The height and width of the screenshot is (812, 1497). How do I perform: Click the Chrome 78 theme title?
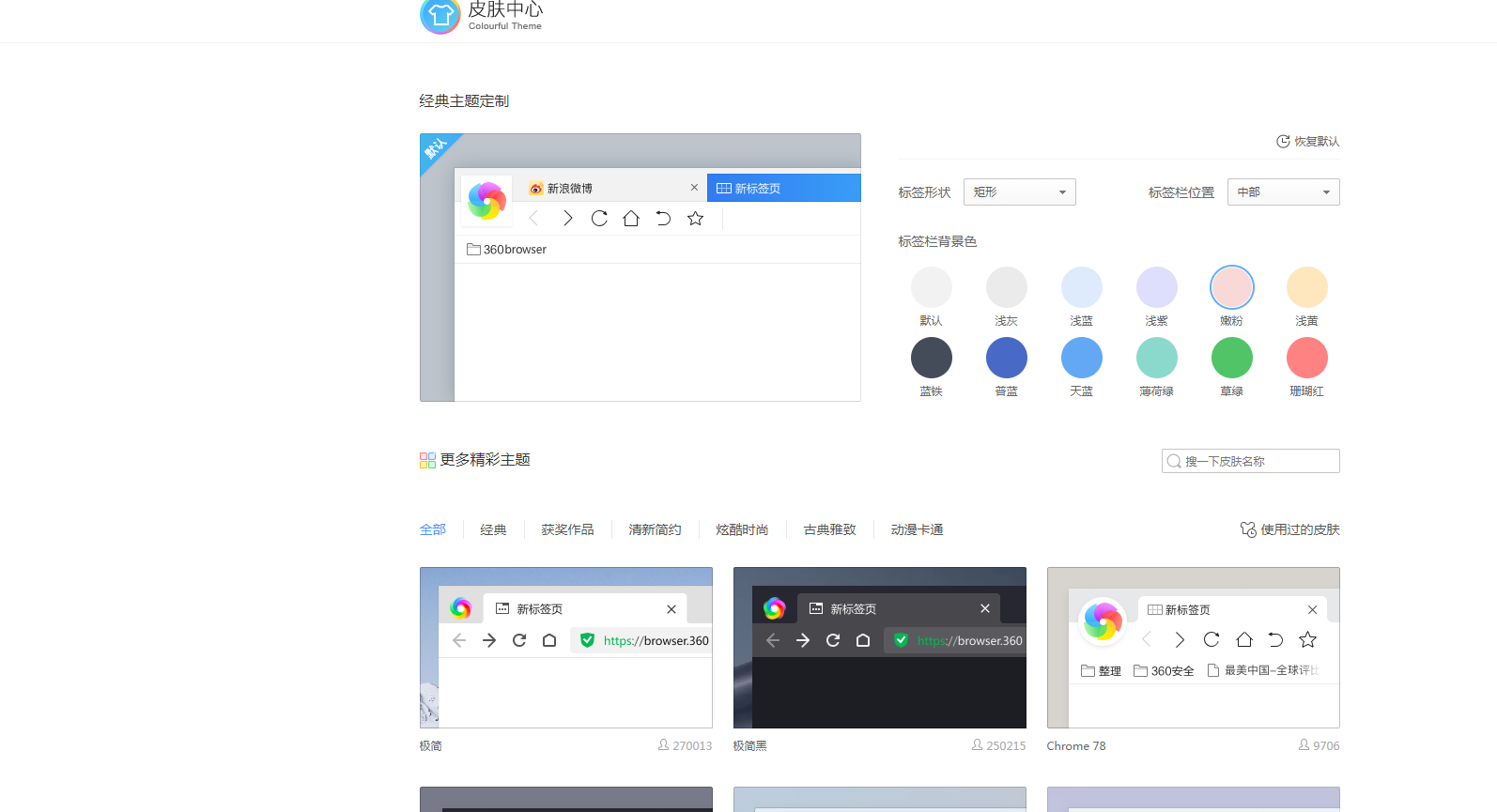(x=1076, y=746)
